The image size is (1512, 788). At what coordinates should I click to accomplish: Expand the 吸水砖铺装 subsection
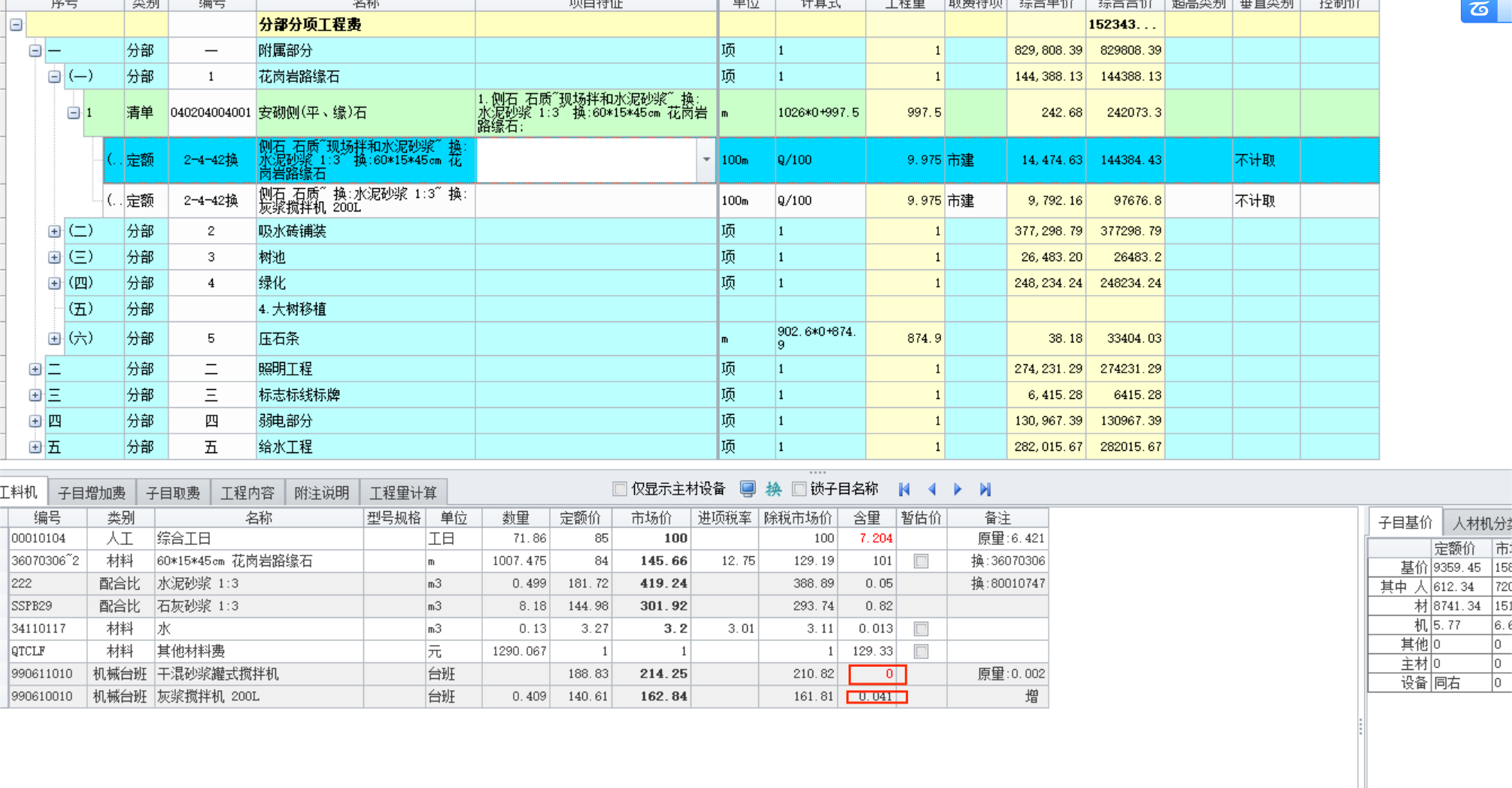[x=54, y=231]
